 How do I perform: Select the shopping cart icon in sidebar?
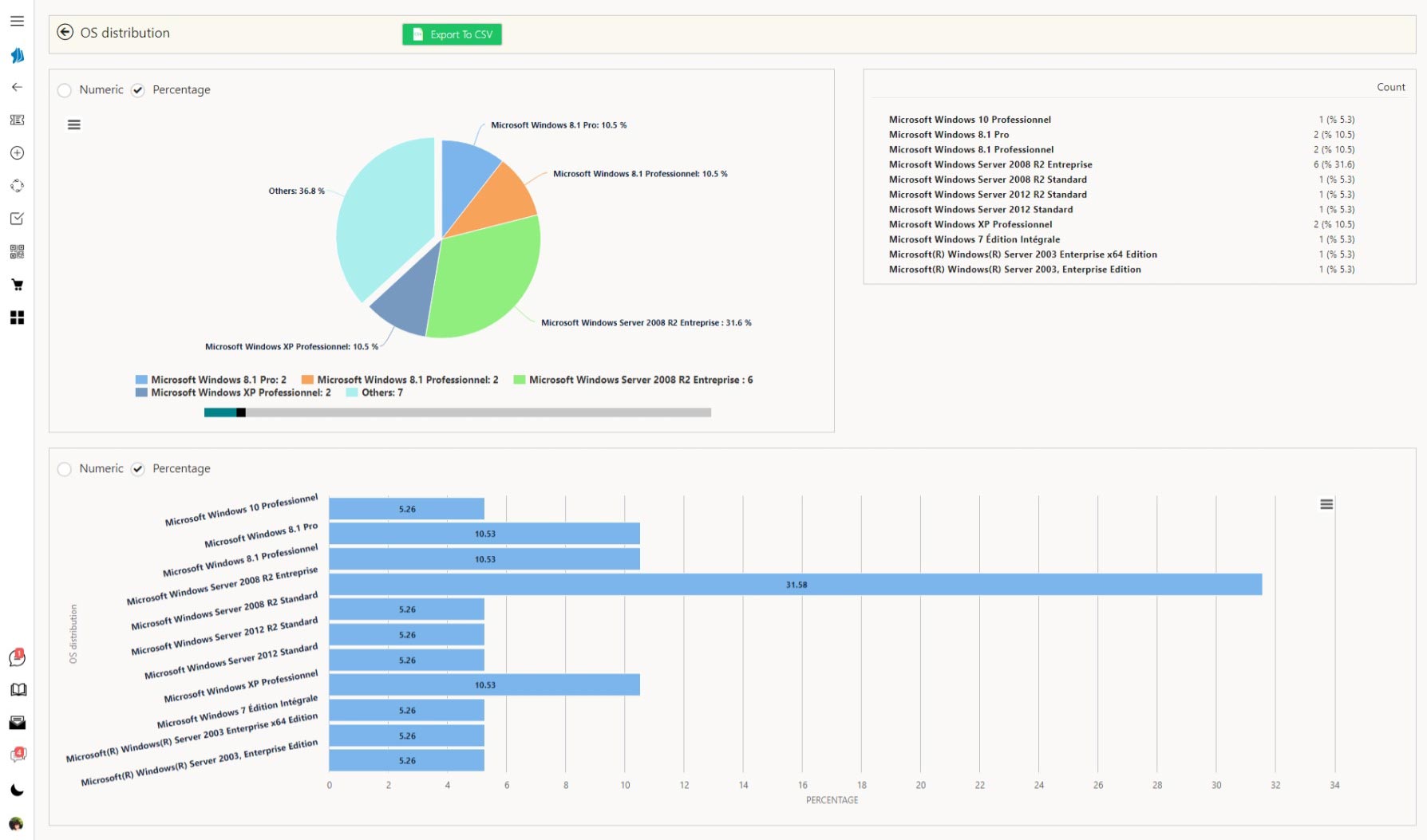17,284
